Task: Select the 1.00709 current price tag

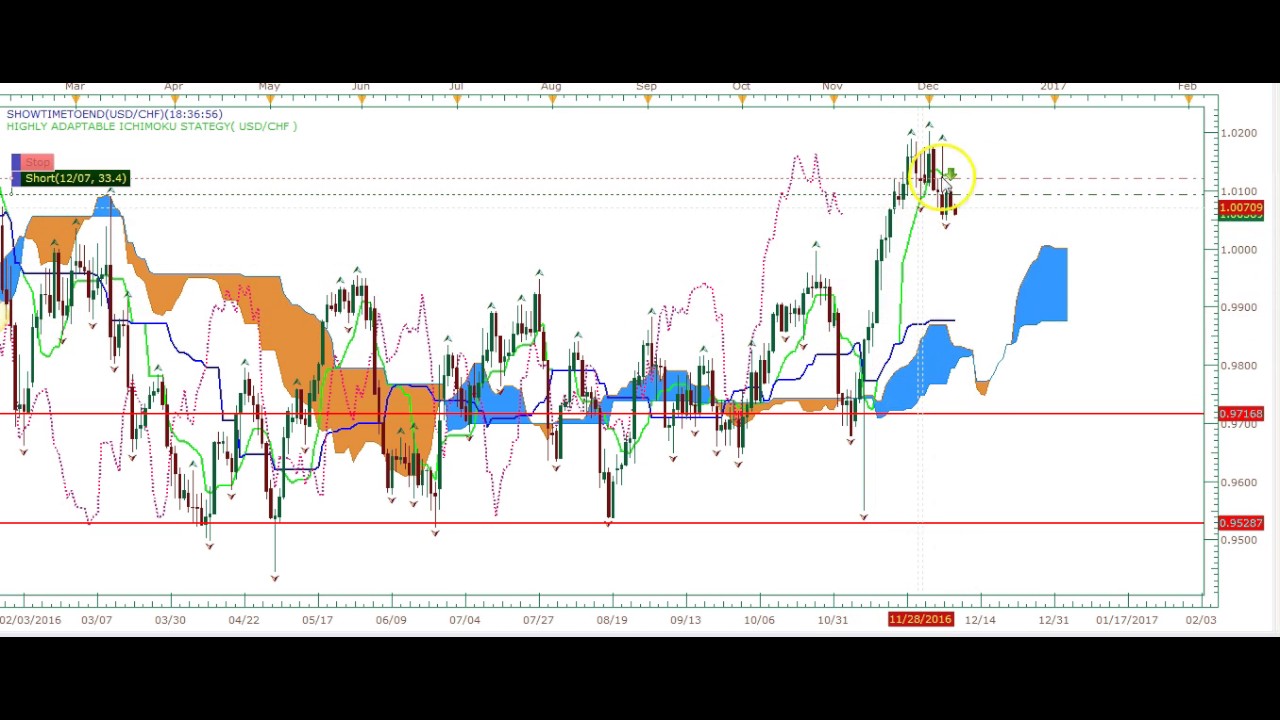Action: point(1241,208)
